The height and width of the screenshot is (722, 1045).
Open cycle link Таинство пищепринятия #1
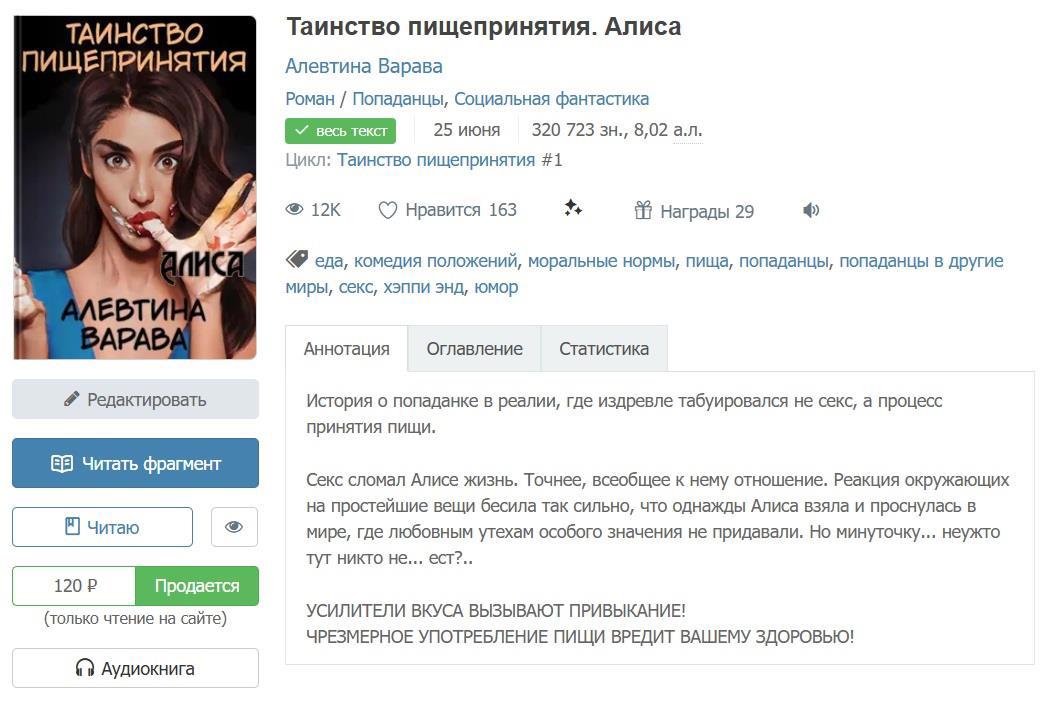[449, 160]
